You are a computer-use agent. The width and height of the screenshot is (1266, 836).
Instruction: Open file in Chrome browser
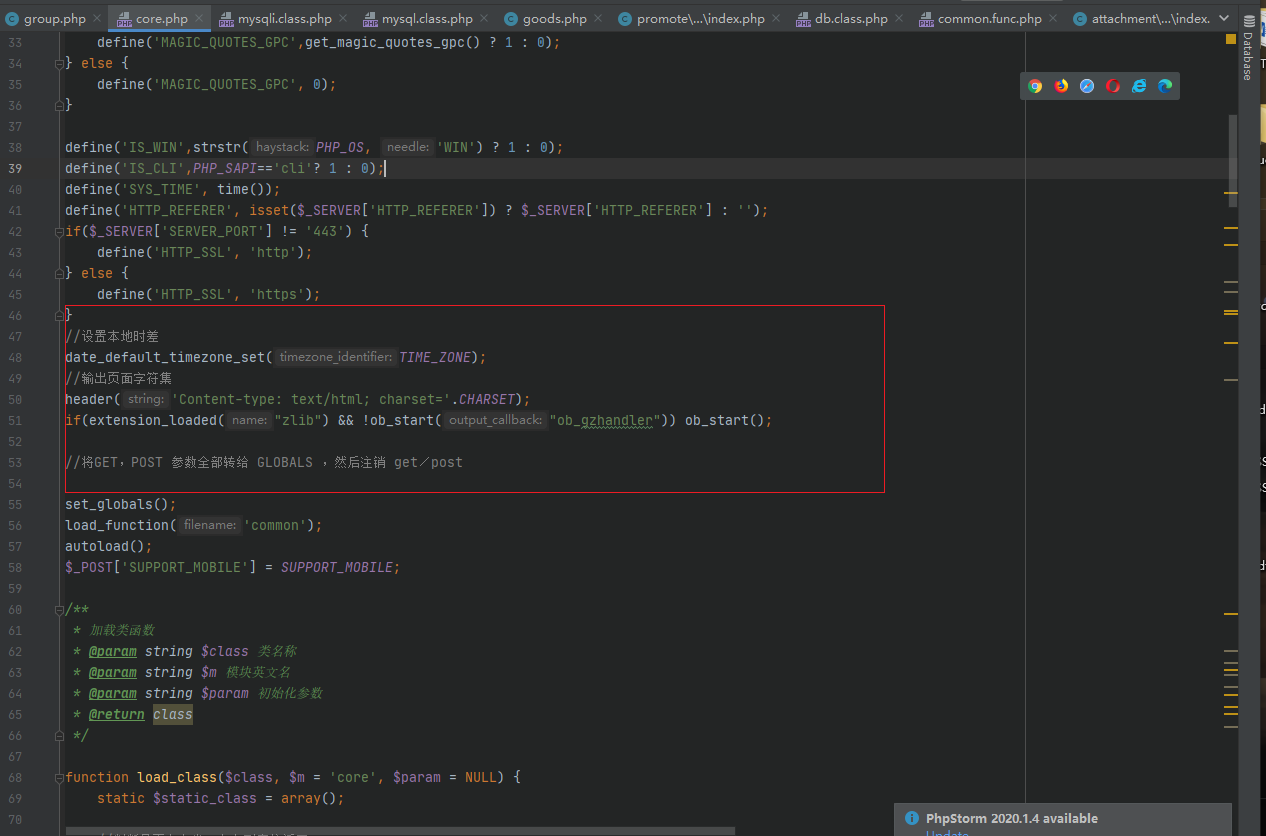pos(1035,86)
